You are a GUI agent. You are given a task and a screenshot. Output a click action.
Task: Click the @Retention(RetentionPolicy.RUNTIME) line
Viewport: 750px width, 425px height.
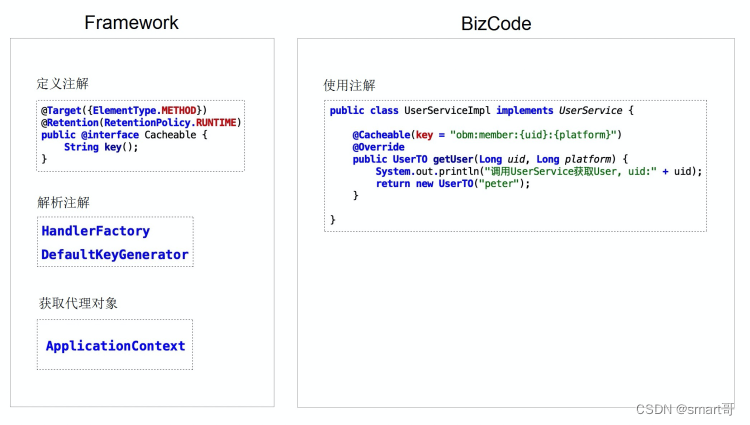coord(141,123)
